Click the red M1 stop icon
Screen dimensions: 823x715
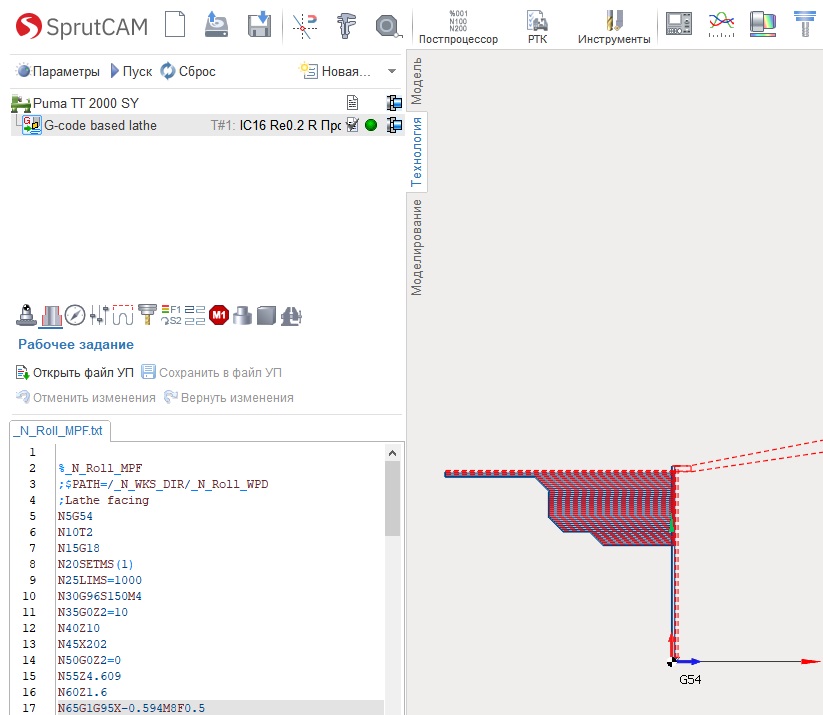tap(218, 316)
